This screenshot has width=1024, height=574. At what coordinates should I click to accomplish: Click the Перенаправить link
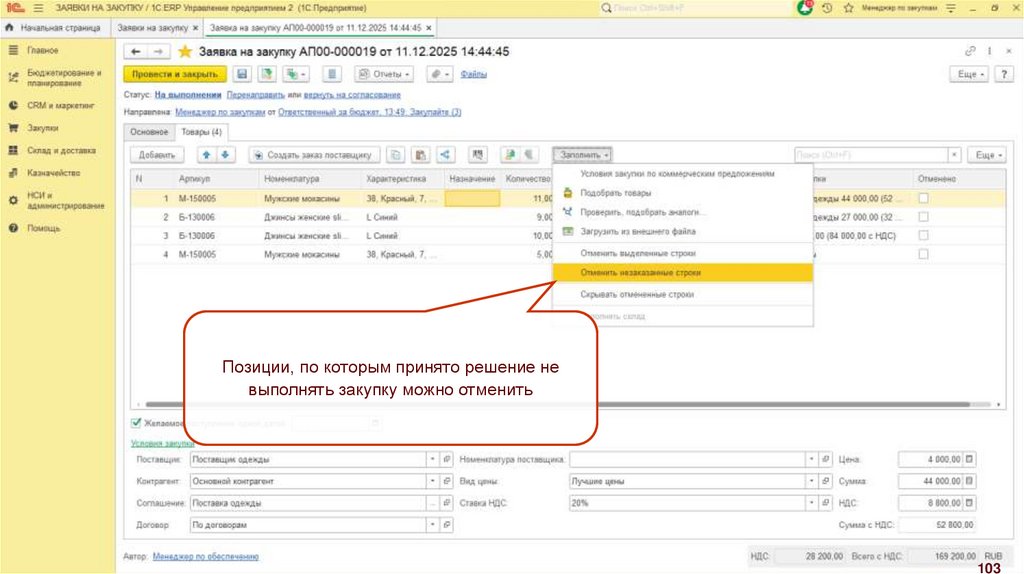coord(255,95)
